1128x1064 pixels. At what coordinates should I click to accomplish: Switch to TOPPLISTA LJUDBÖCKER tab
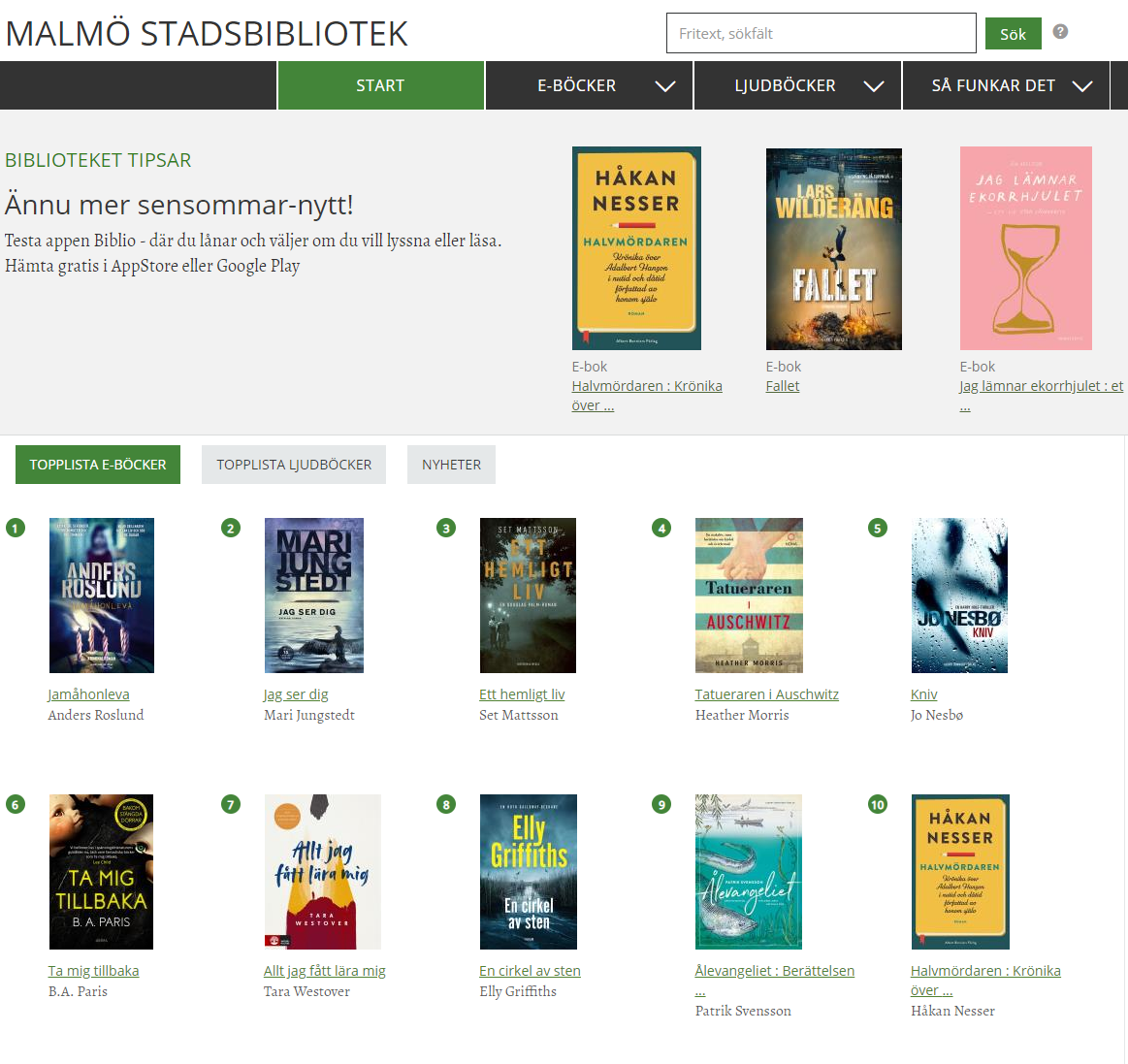coord(293,465)
